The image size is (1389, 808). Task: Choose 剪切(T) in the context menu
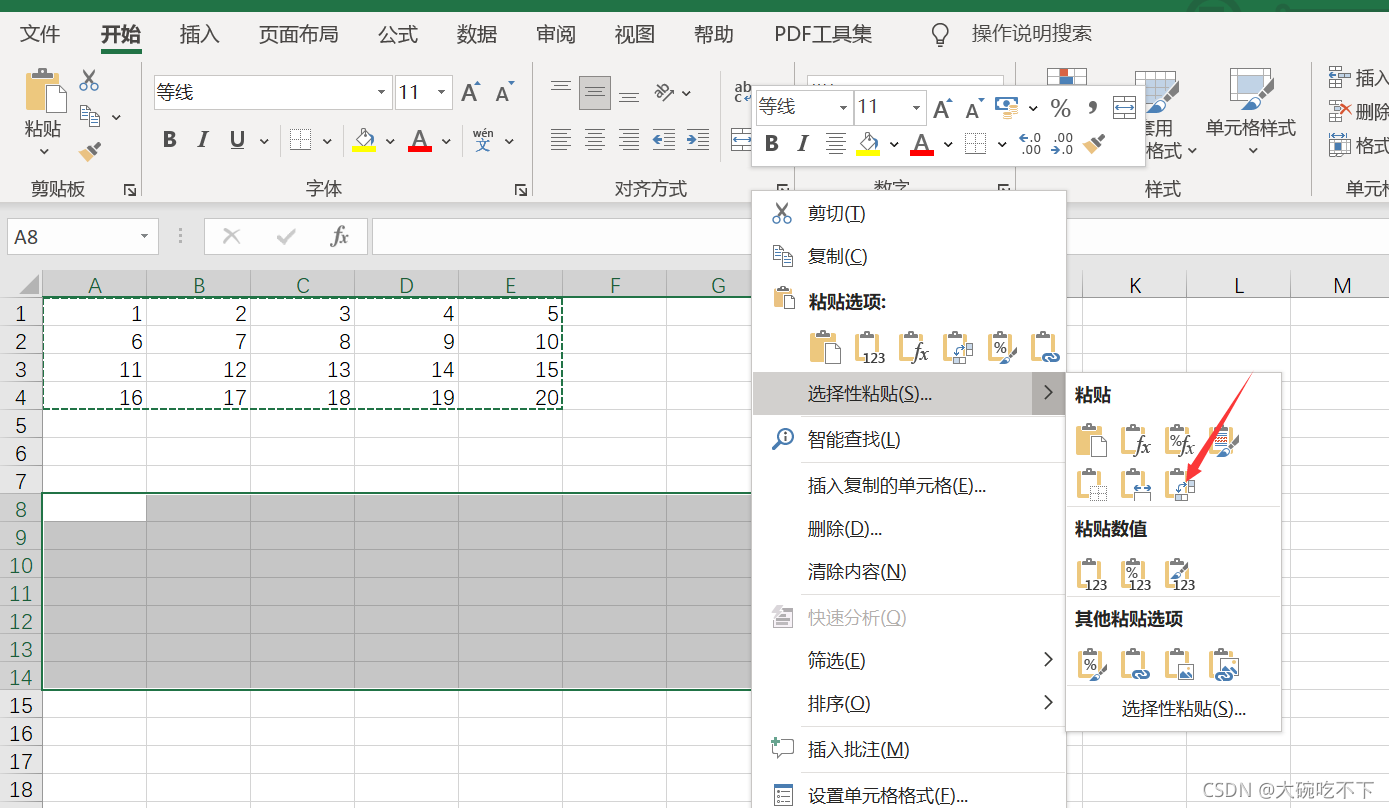[909, 213]
